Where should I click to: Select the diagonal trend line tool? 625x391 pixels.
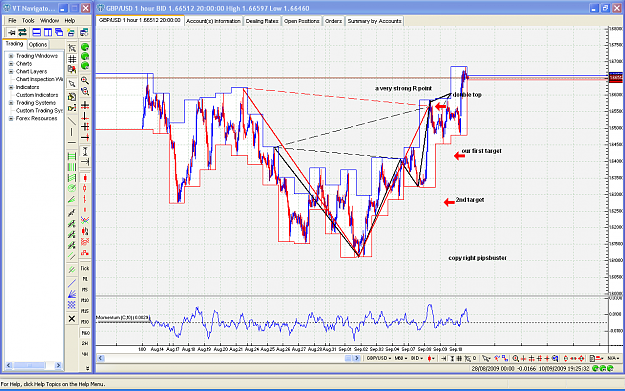(x=72, y=120)
